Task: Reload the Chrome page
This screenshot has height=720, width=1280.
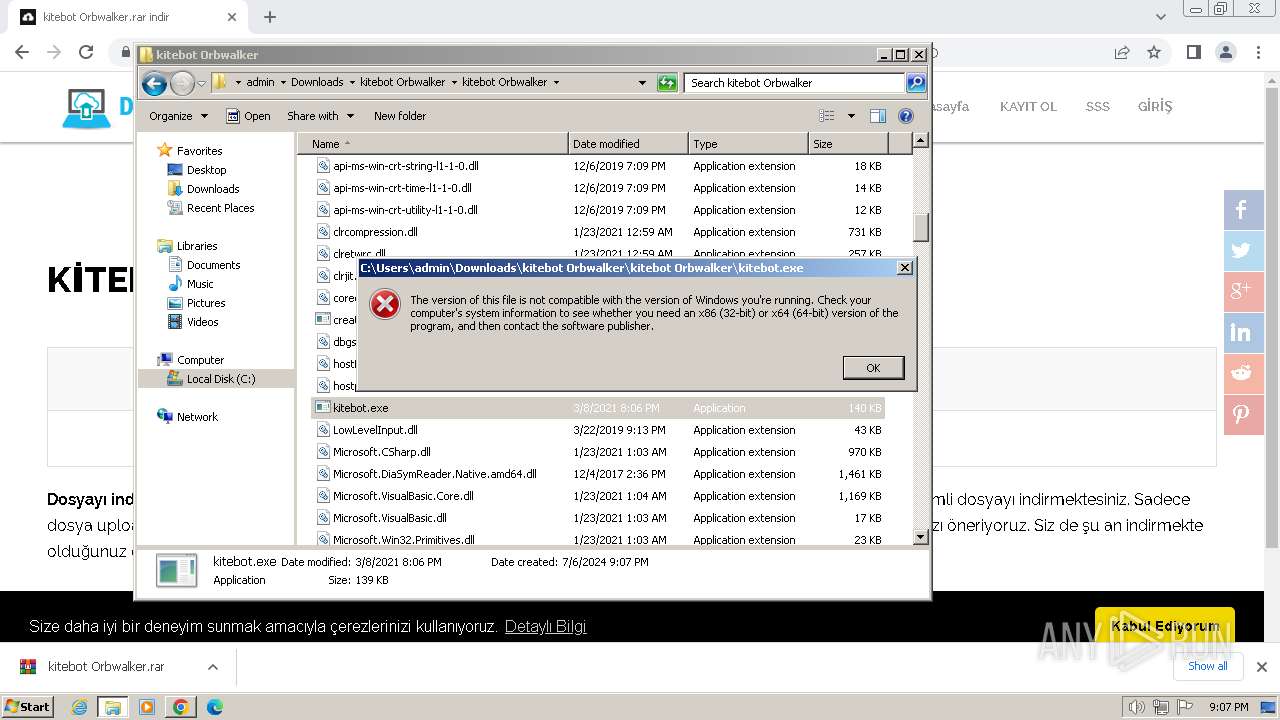Action: 86,52
